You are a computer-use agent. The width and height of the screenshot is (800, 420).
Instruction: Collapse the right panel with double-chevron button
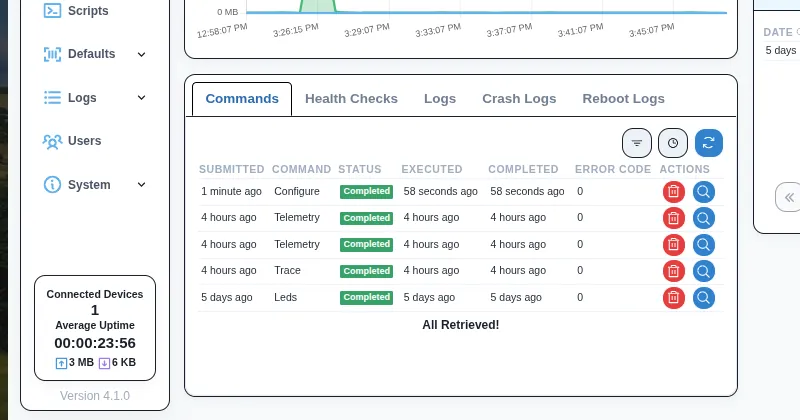click(789, 197)
